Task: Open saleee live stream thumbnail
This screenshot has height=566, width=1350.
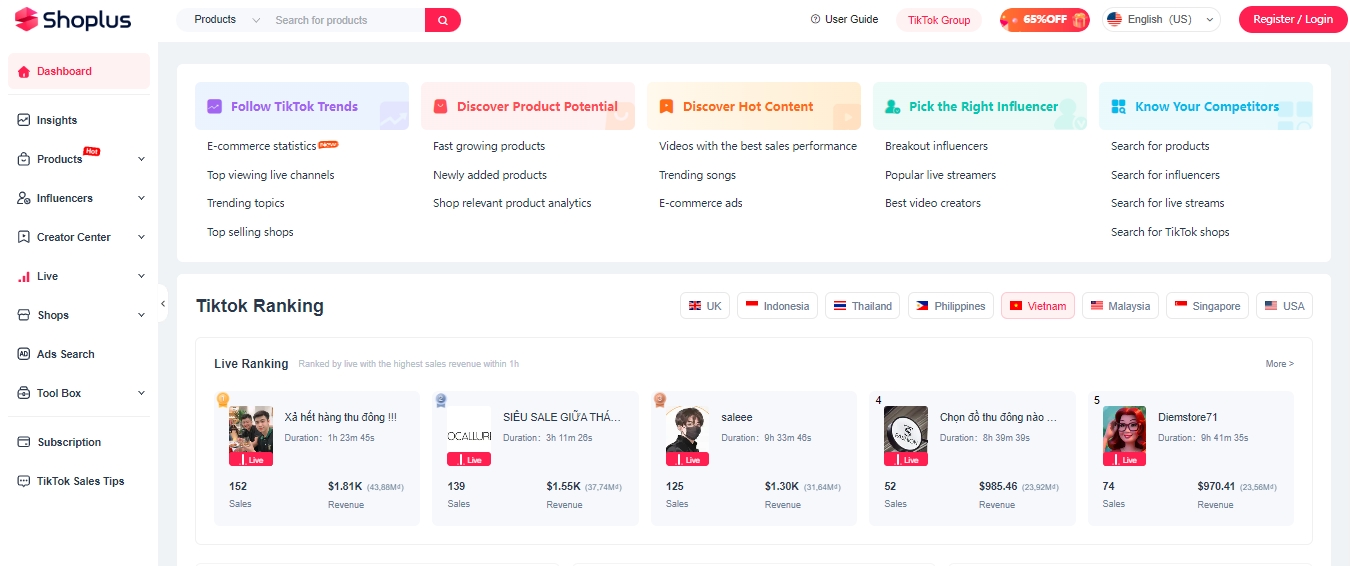Action: 687,436
